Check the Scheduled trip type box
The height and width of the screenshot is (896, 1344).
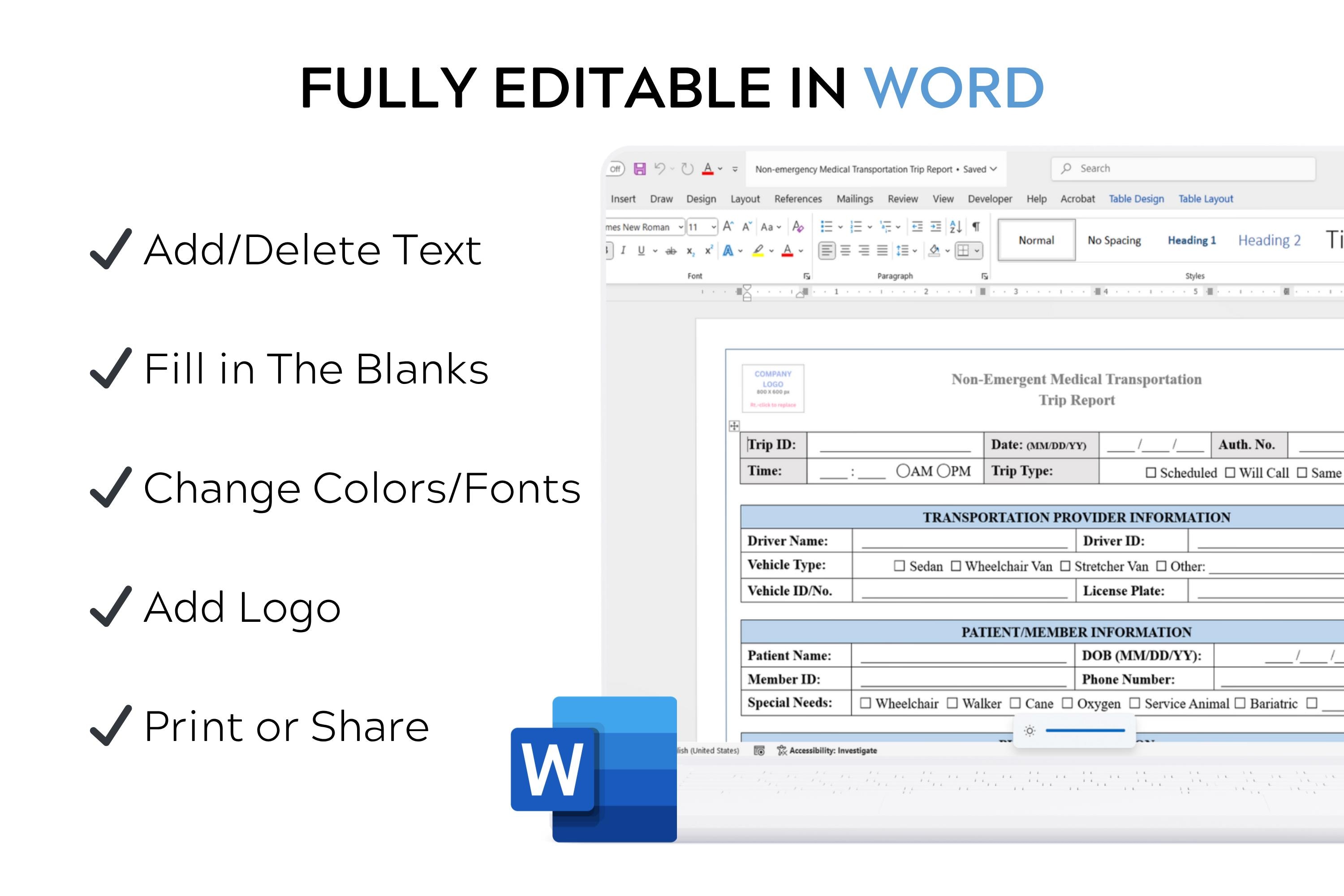point(1151,473)
